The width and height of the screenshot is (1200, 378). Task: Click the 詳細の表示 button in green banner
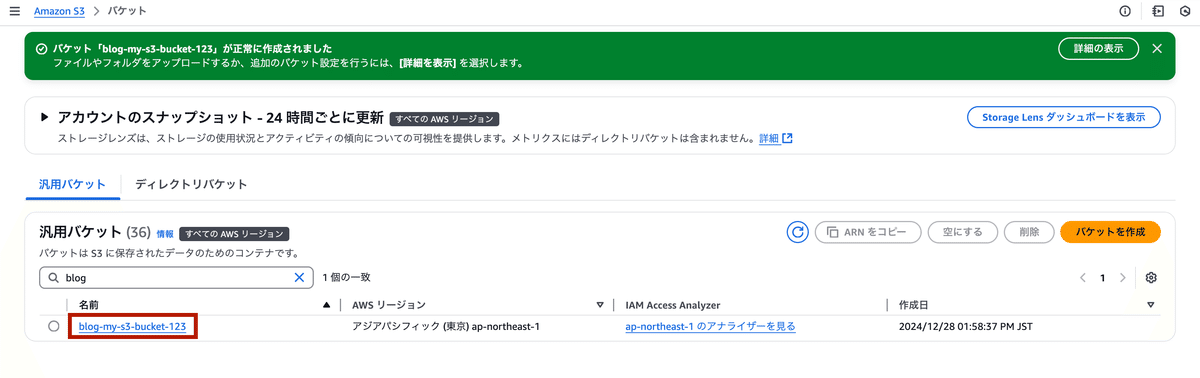coord(1098,48)
